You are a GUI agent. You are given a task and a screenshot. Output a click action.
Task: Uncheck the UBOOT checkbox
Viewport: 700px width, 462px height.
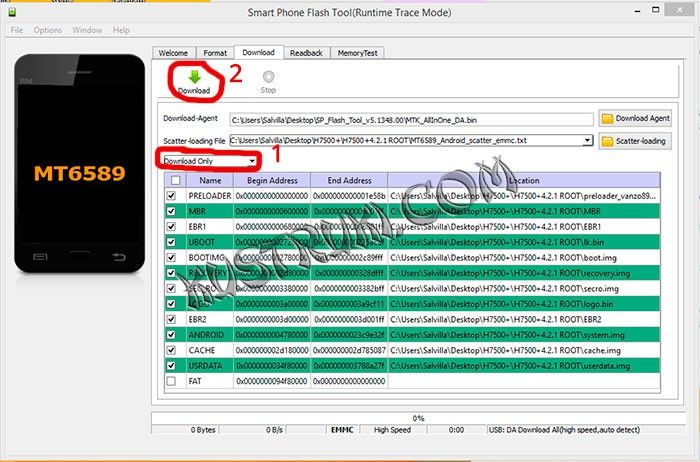click(171, 242)
